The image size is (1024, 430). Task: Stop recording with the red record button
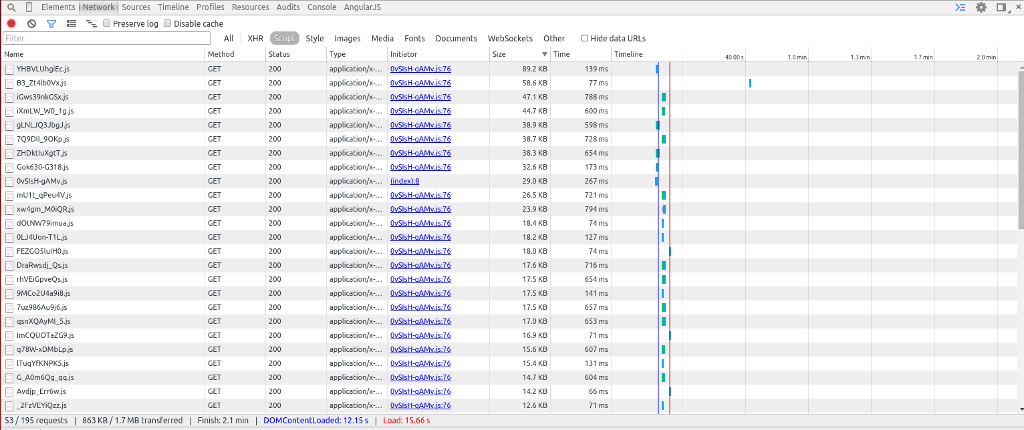11,24
